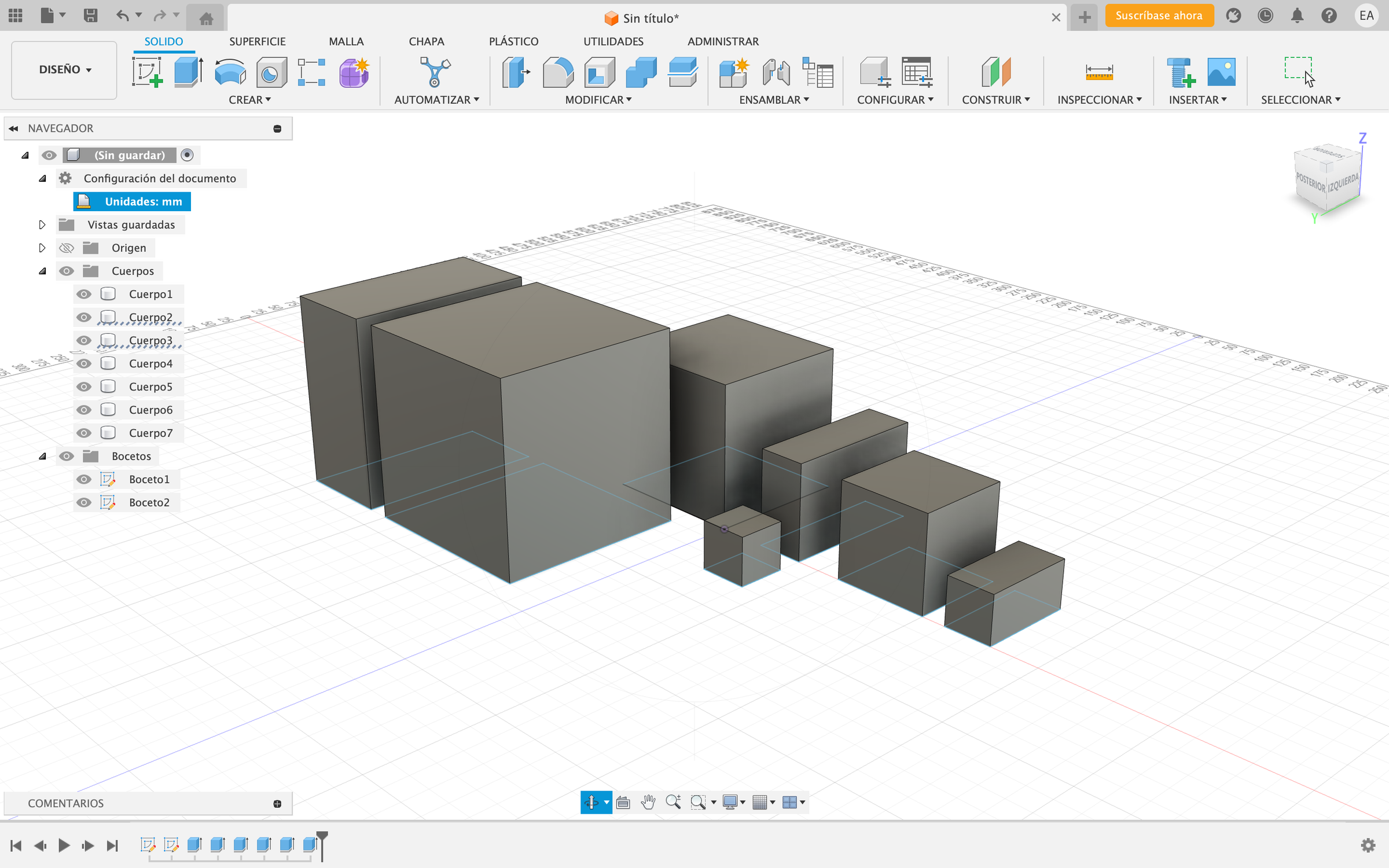Image resolution: width=1389 pixels, height=868 pixels.
Task: Select the Create Sketch tool
Action: pos(147,72)
